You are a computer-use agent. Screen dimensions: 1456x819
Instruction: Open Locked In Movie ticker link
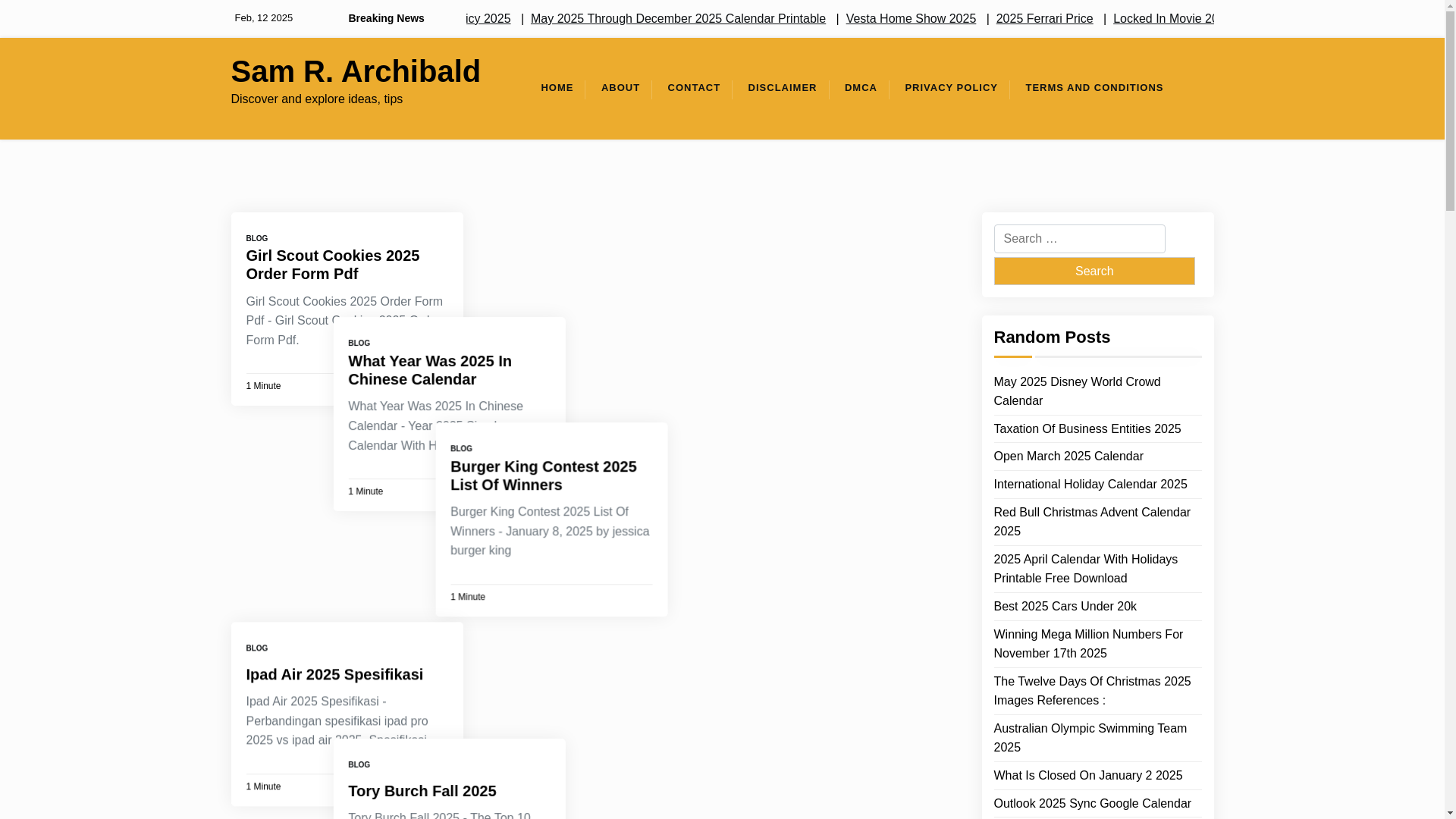(1163, 18)
